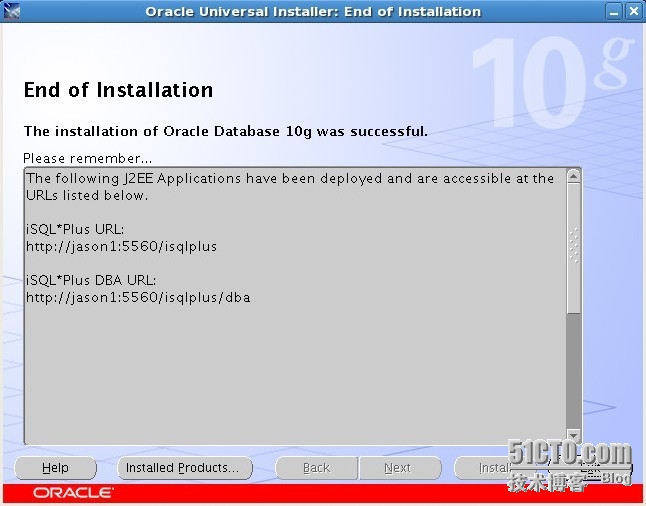Click the 'Please remember...' text

[x=87, y=158]
